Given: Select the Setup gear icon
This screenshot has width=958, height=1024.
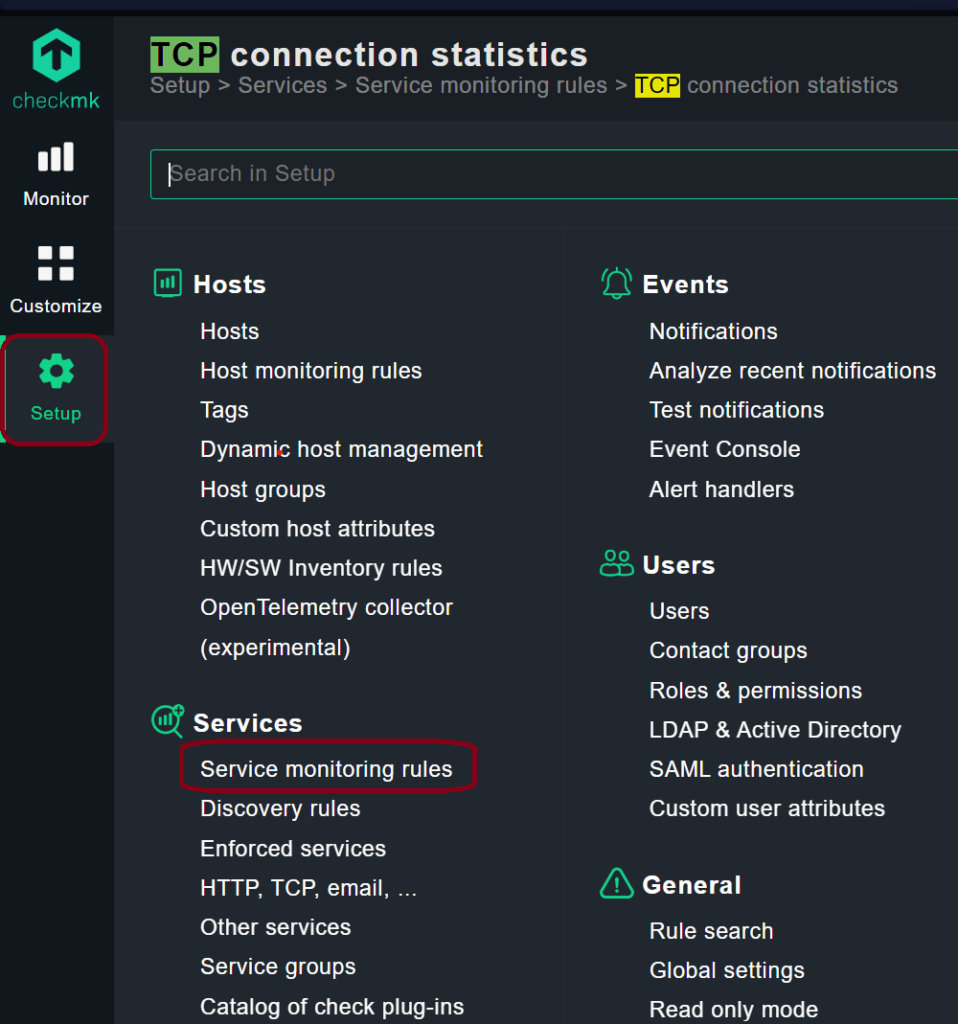Looking at the screenshot, I should 56,371.
